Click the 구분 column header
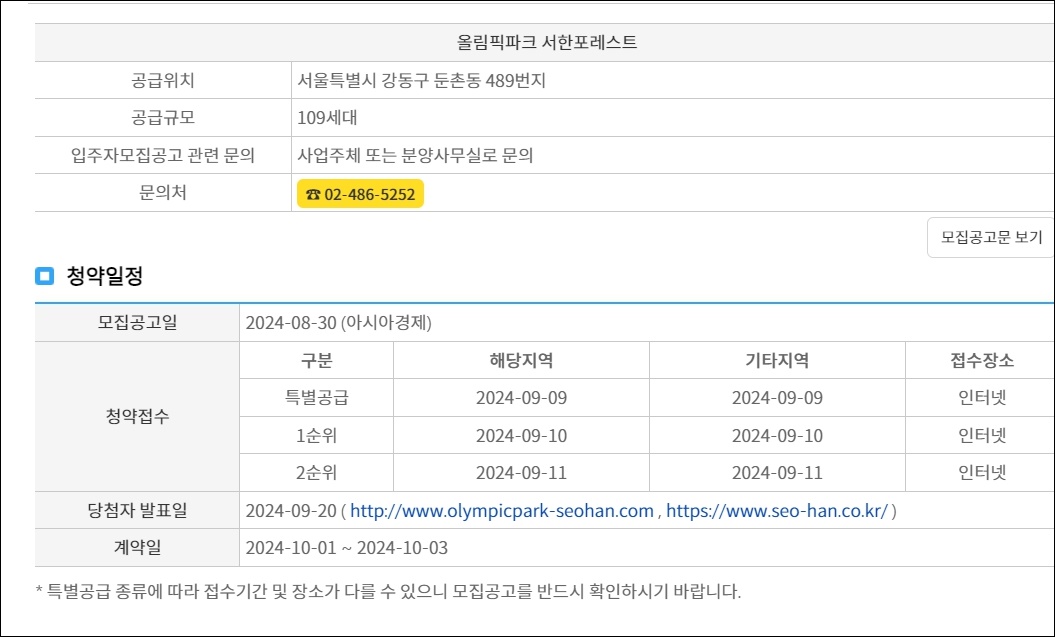 click(x=316, y=361)
